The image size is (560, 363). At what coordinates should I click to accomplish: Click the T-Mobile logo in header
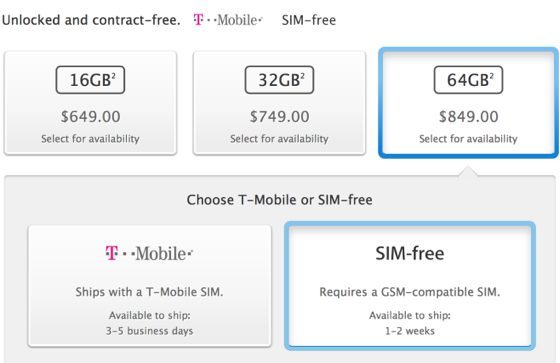click(228, 20)
